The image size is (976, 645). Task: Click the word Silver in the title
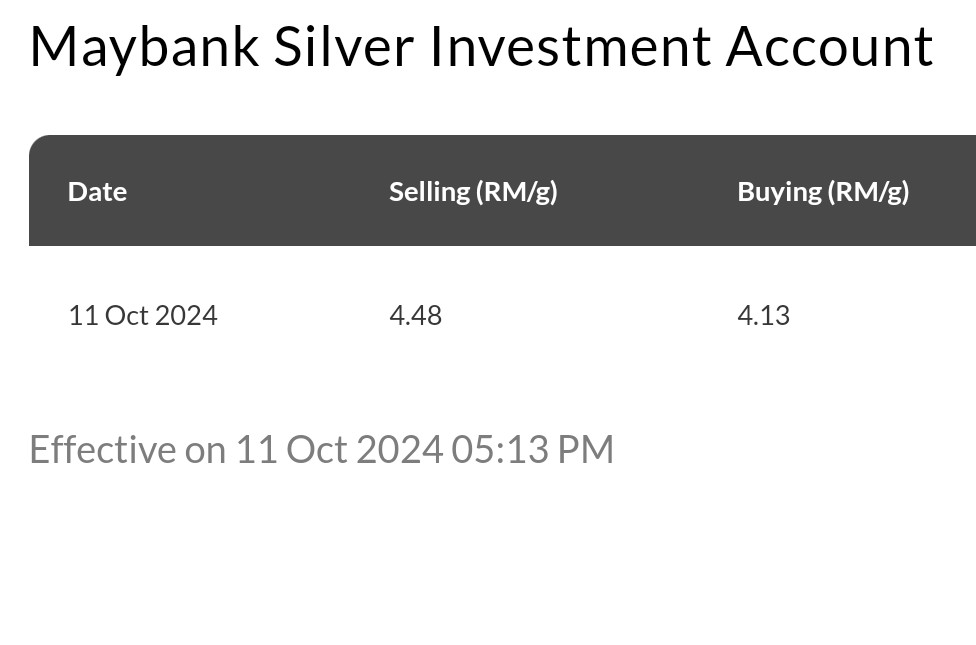343,47
